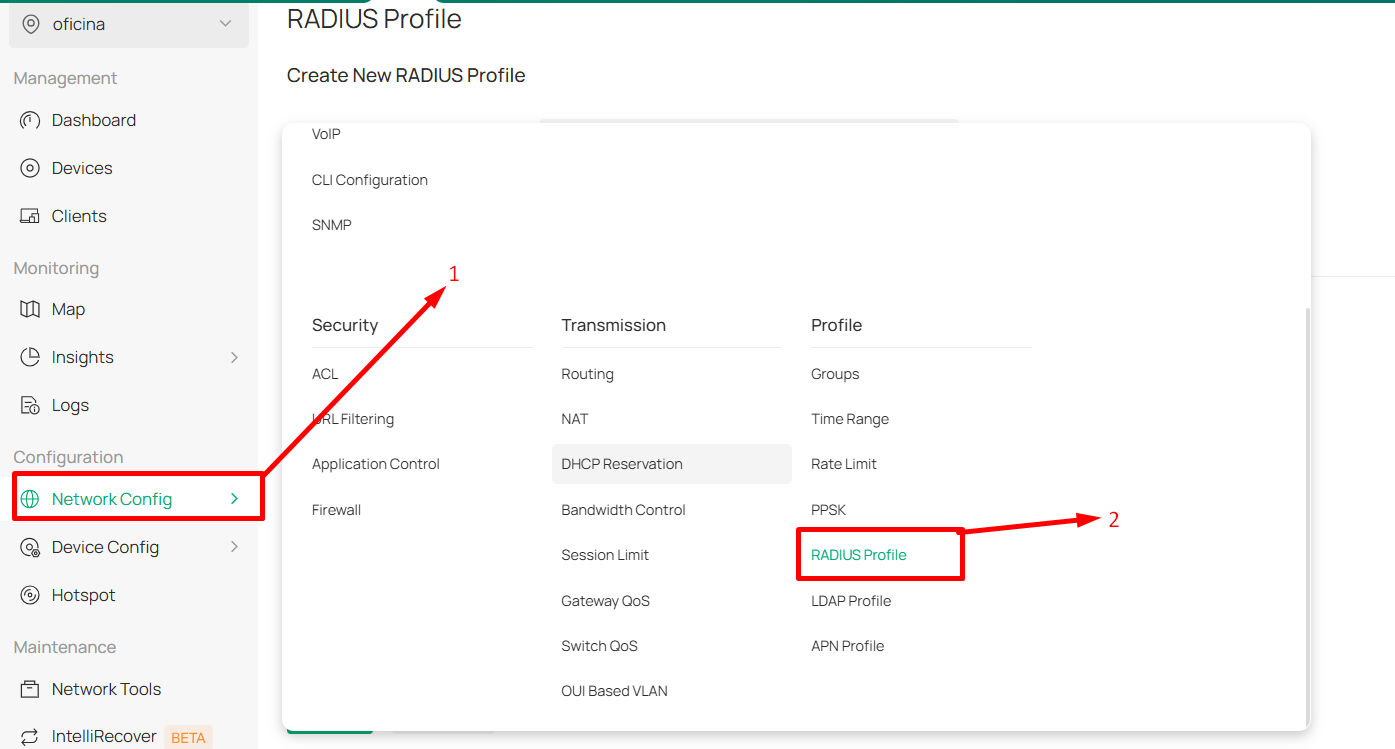This screenshot has width=1395, height=749.
Task: Click the Device Config icon
Action: (x=30, y=547)
